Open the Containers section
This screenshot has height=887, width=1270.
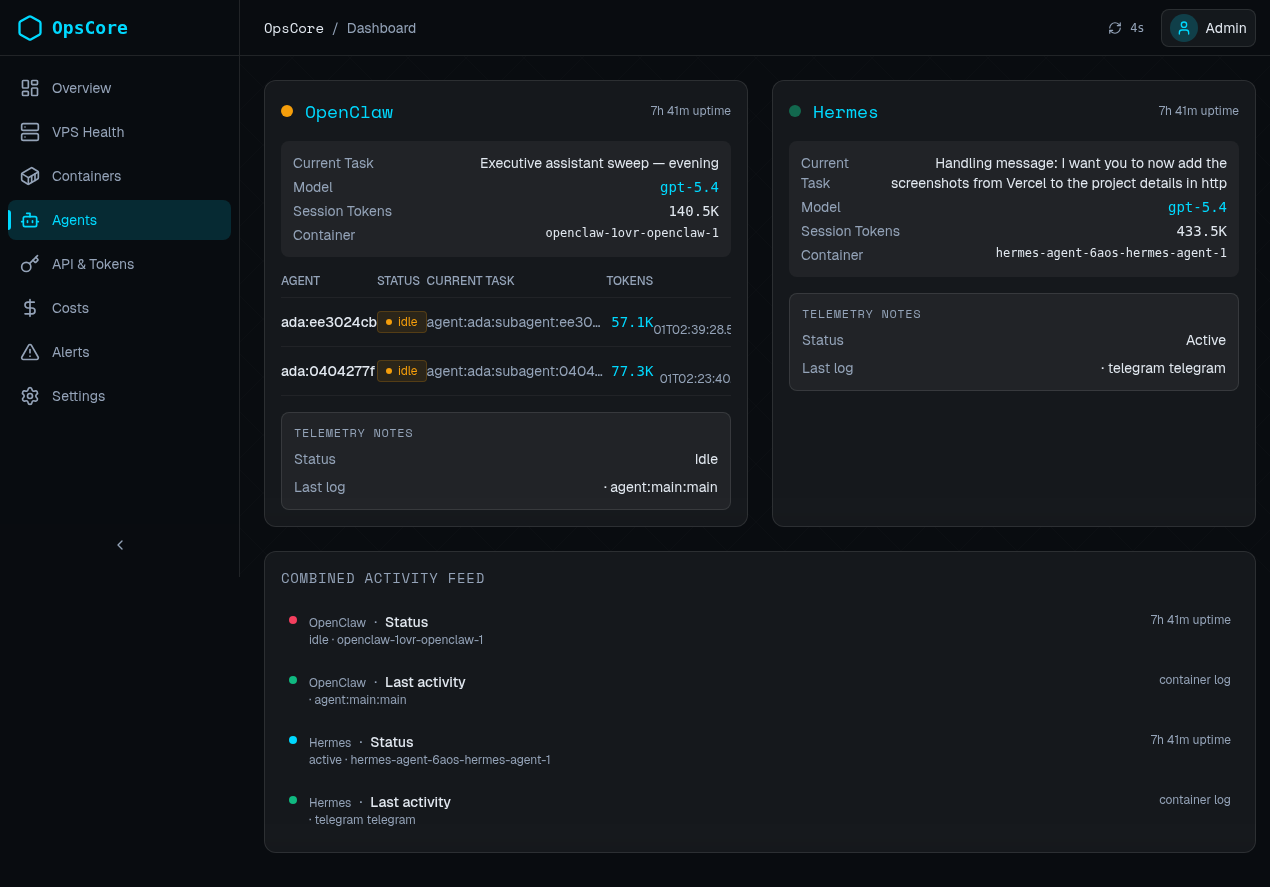pos(119,176)
